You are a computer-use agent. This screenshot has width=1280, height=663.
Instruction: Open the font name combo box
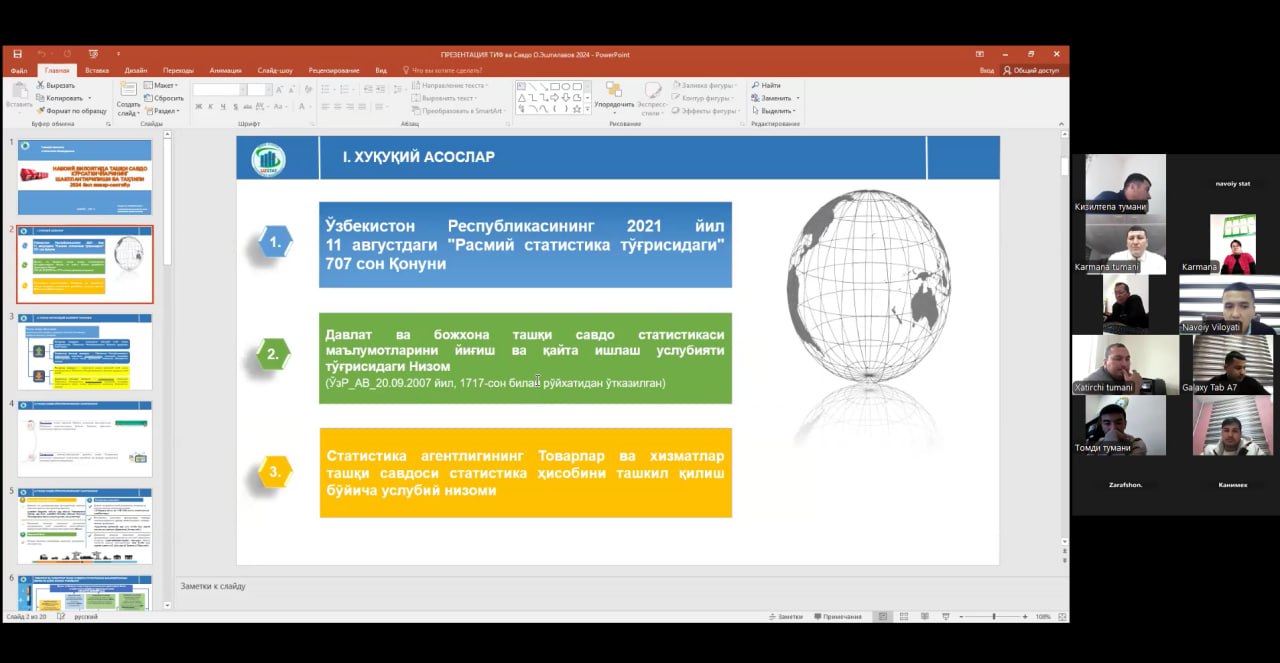coord(219,89)
